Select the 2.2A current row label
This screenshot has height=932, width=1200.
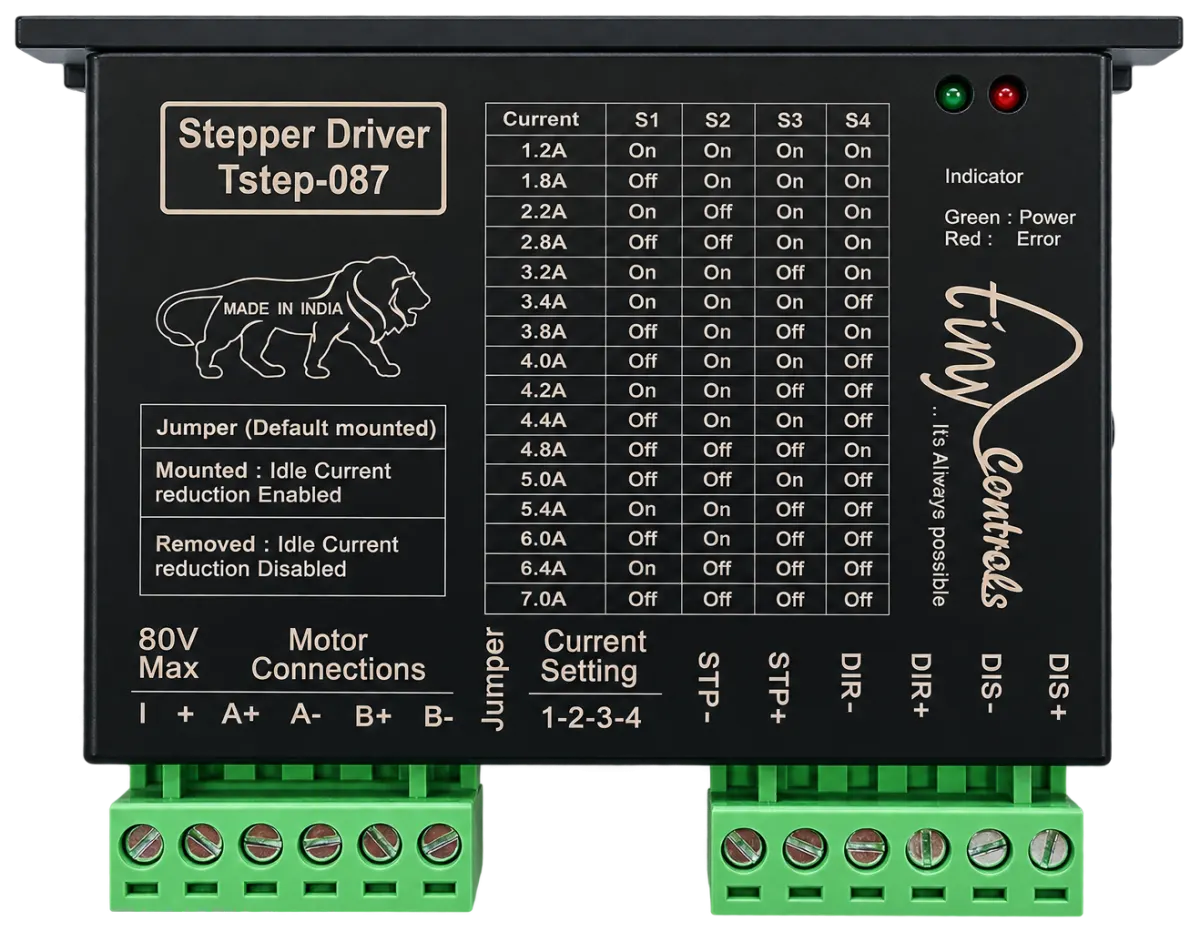544,212
